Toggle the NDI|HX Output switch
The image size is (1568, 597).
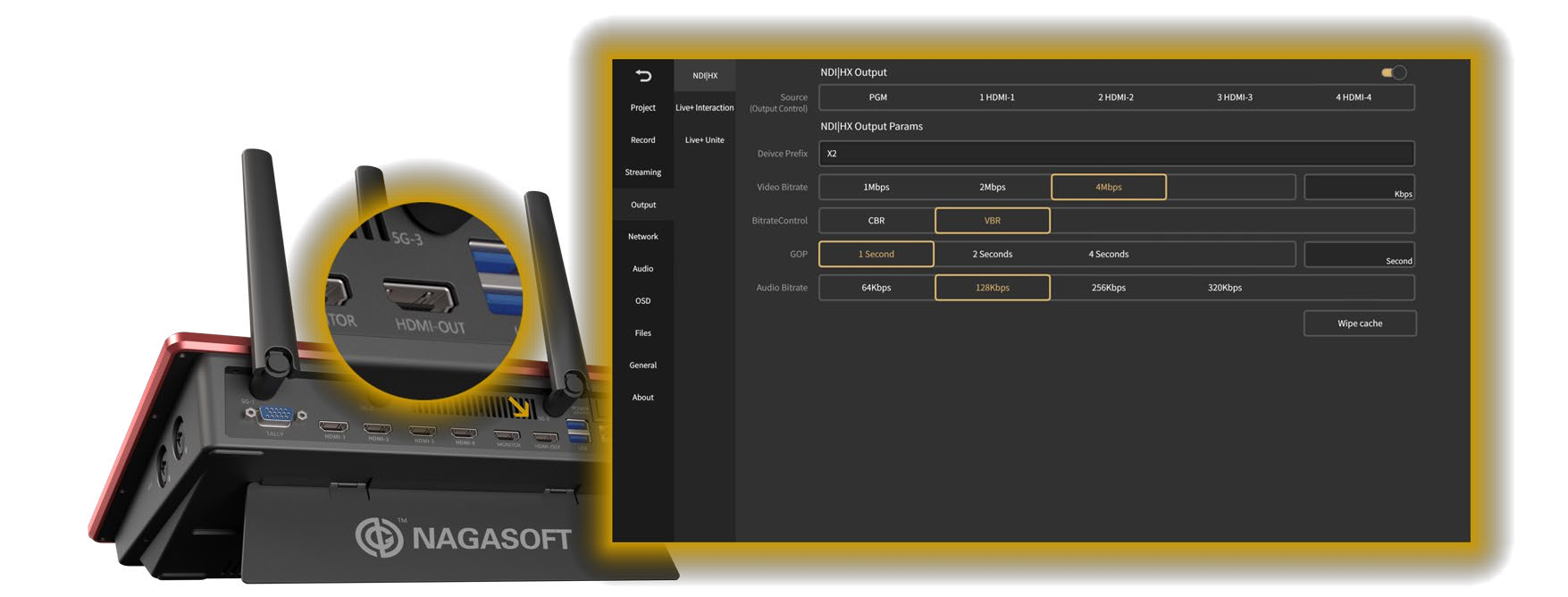1394,72
